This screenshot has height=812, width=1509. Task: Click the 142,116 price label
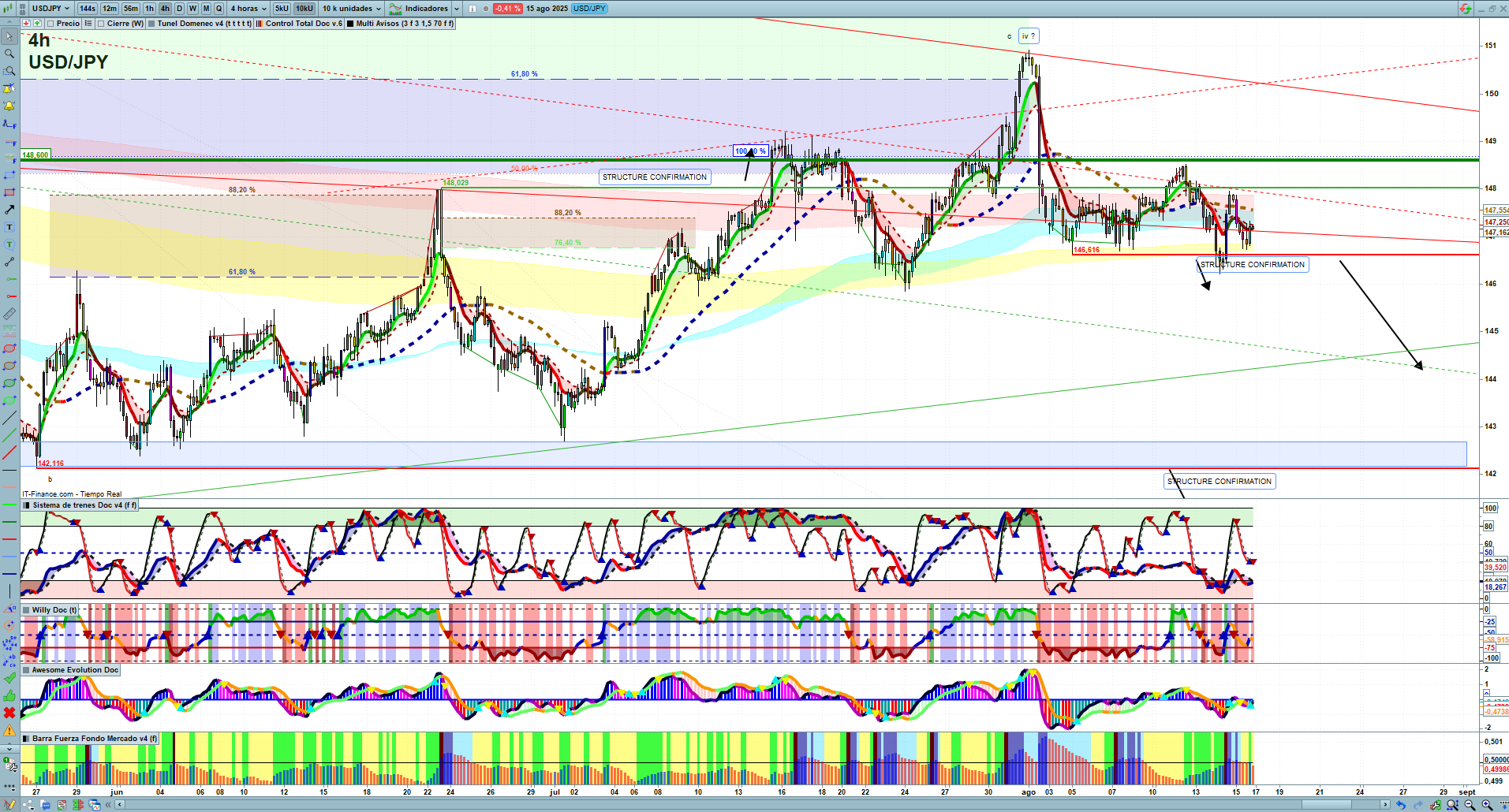(x=51, y=464)
